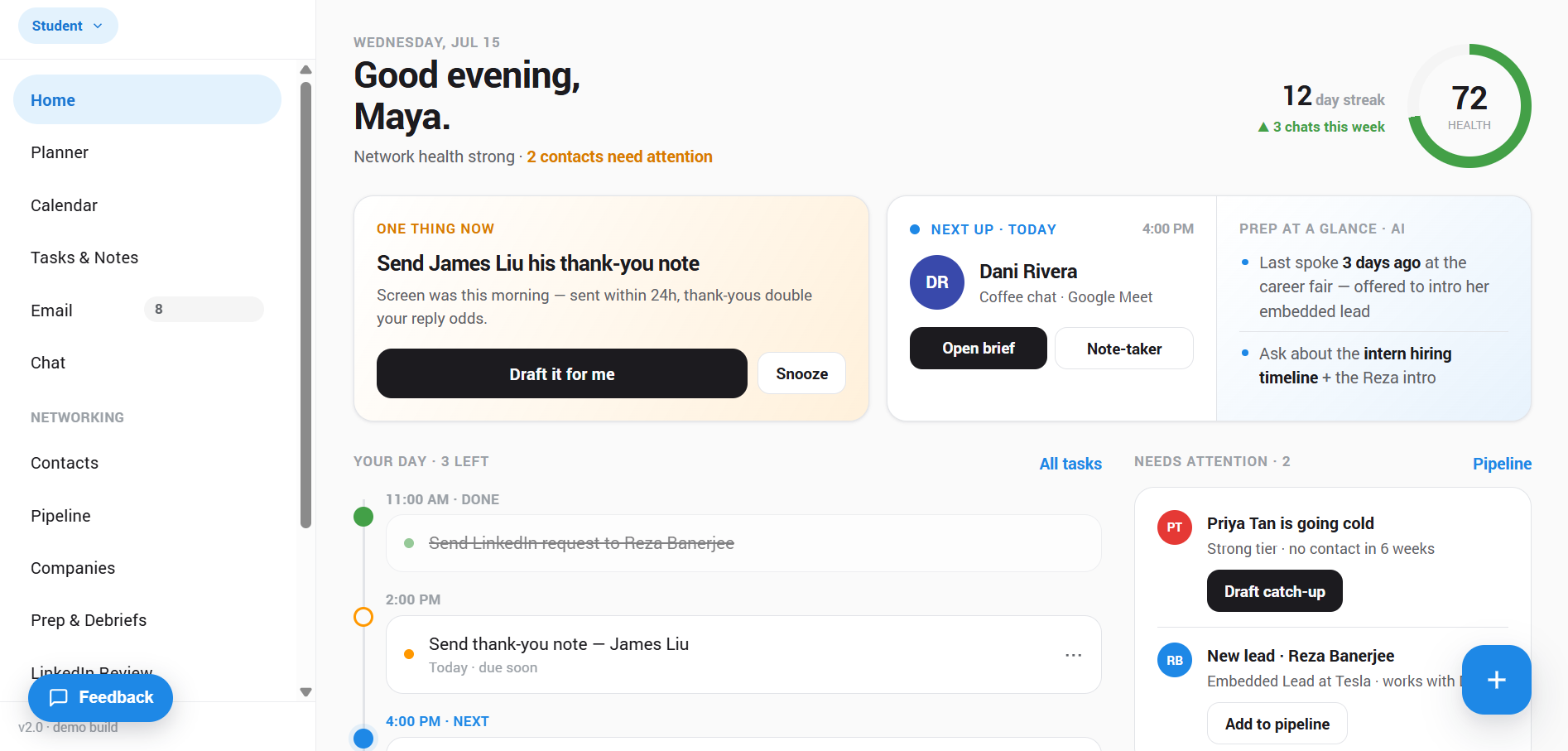Screen dimensions: 1568x751
Task: Click Last spoke 3 days ago prep note
Action: (1373, 286)
